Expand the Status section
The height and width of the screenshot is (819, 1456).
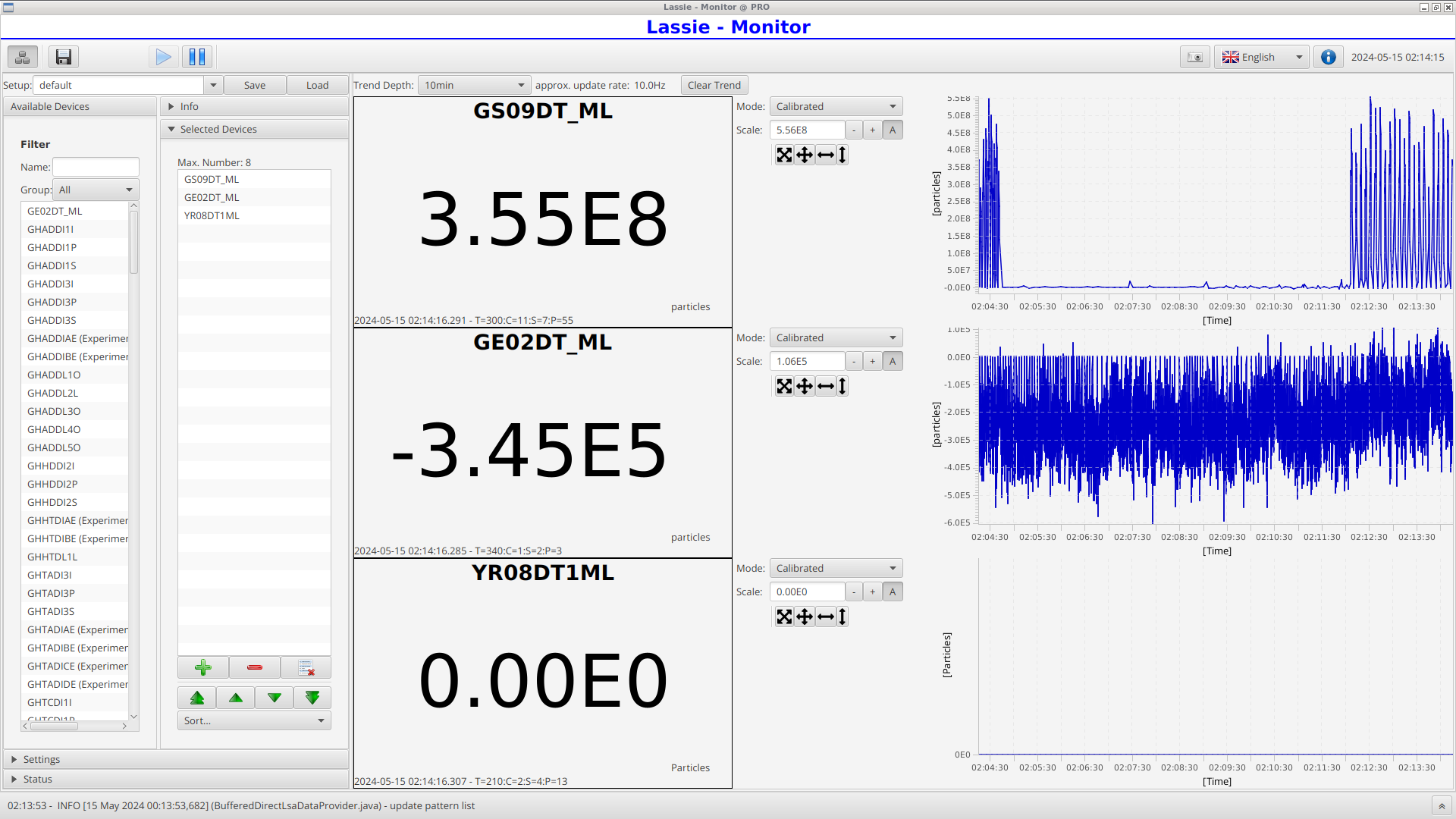point(176,779)
